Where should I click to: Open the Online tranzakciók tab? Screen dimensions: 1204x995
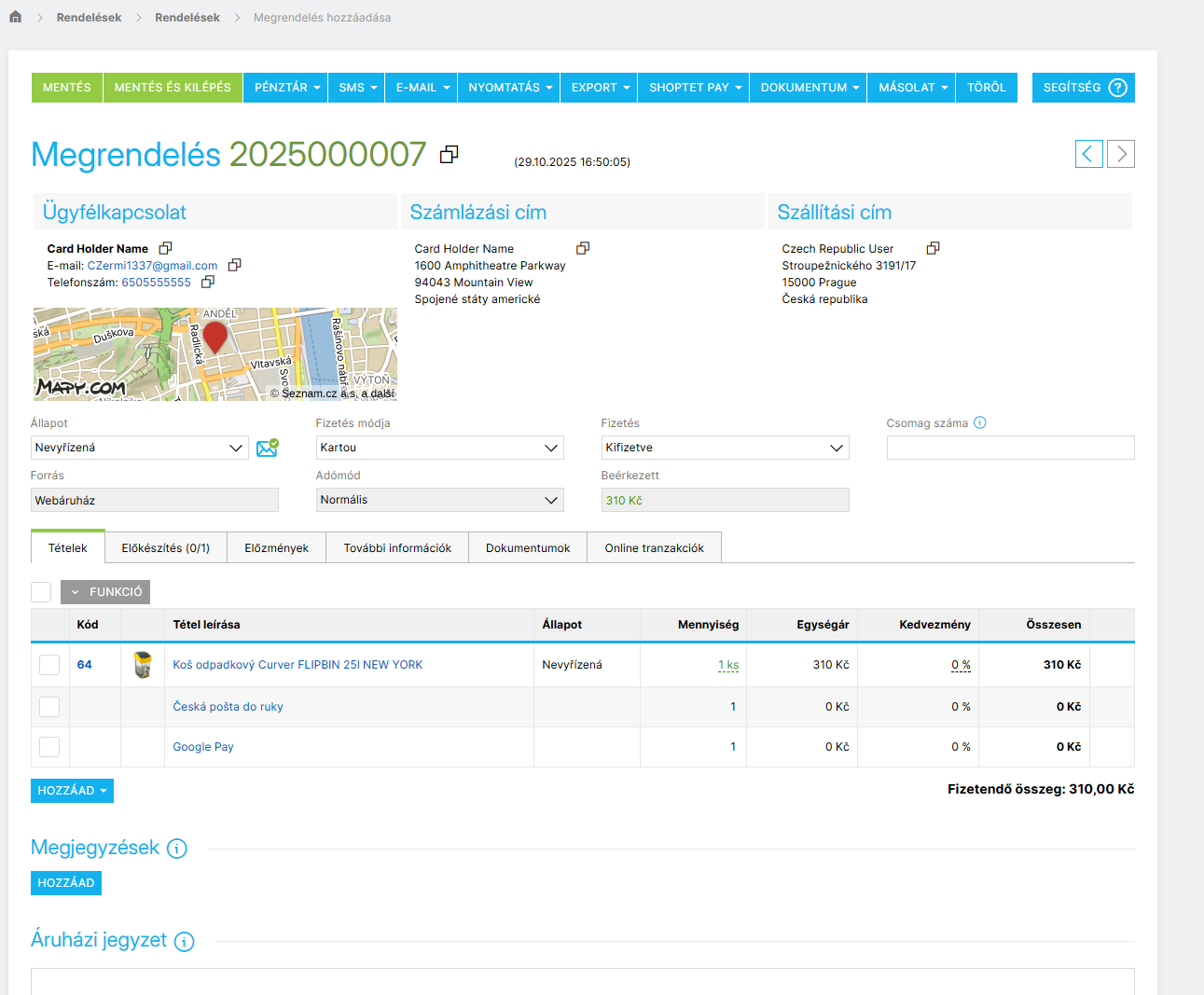click(x=654, y=548)
